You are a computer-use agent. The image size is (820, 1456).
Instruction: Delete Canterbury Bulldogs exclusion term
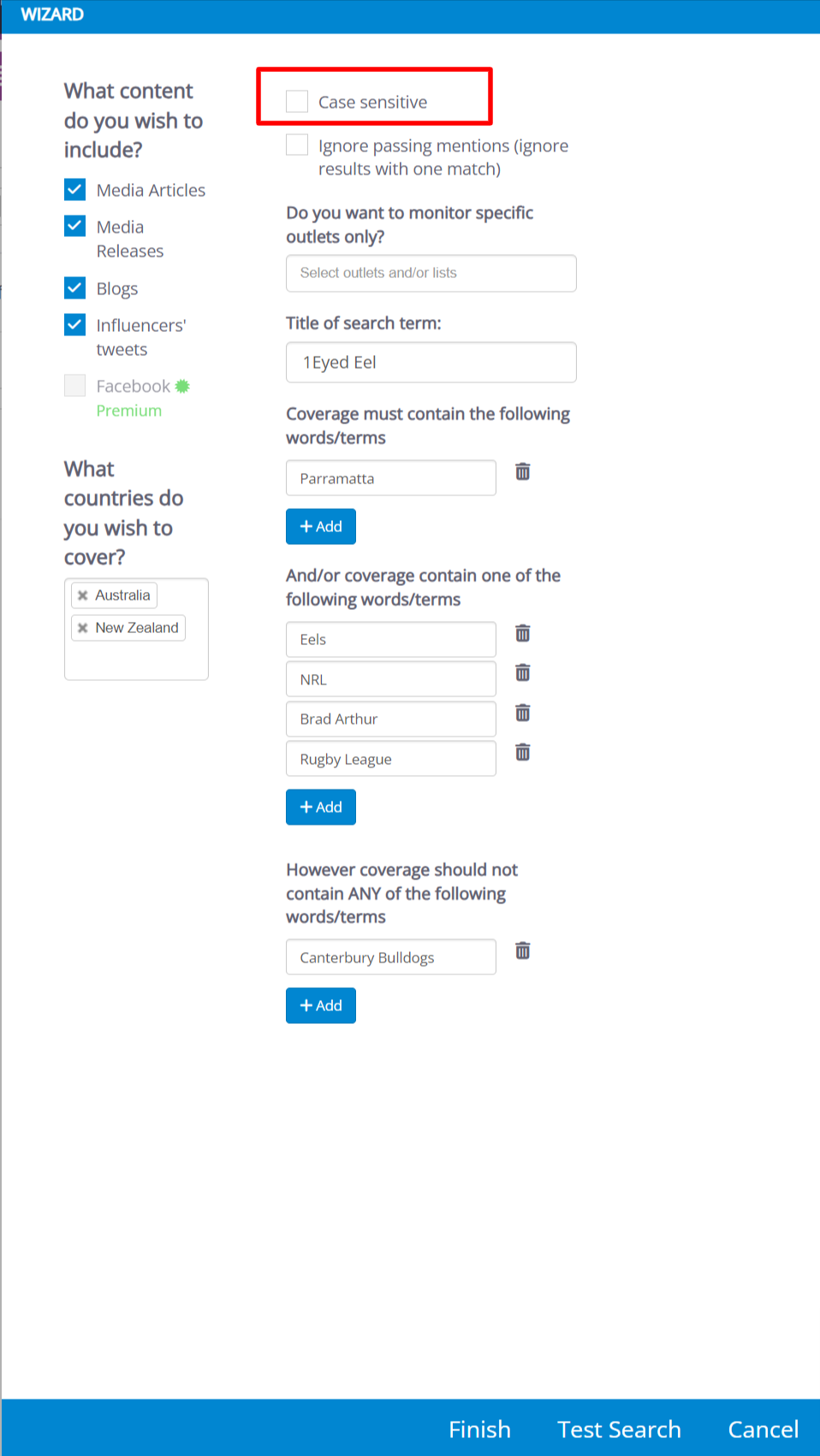click(x=522, y=950)
